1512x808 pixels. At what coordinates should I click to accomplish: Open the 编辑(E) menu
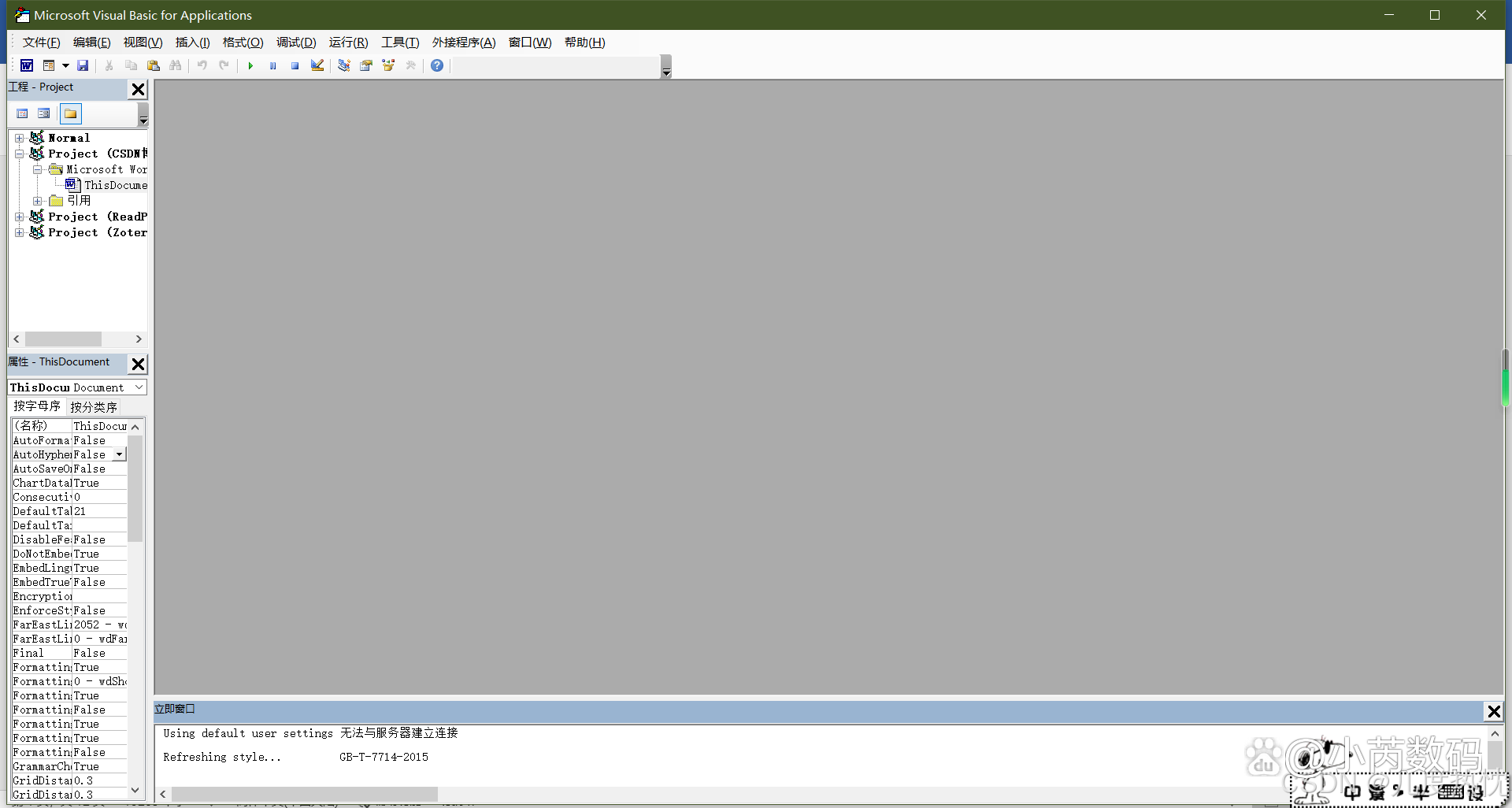click(x=91, y=43)
